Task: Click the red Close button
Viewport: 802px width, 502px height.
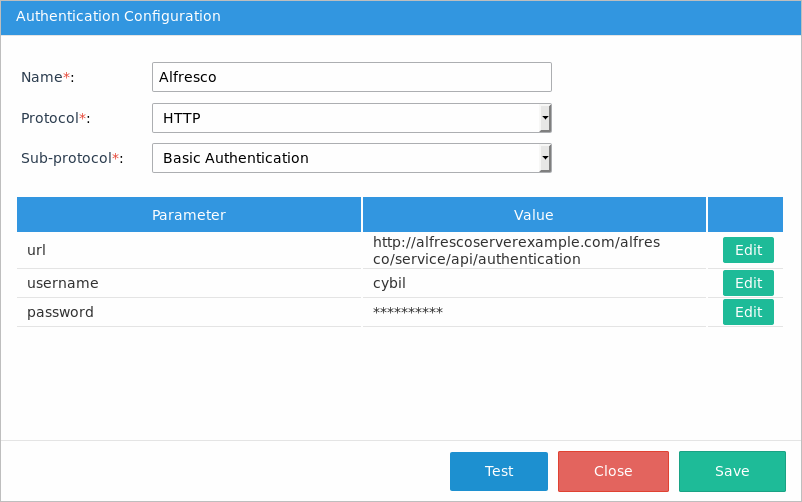Action: click(x=612, y=471)
